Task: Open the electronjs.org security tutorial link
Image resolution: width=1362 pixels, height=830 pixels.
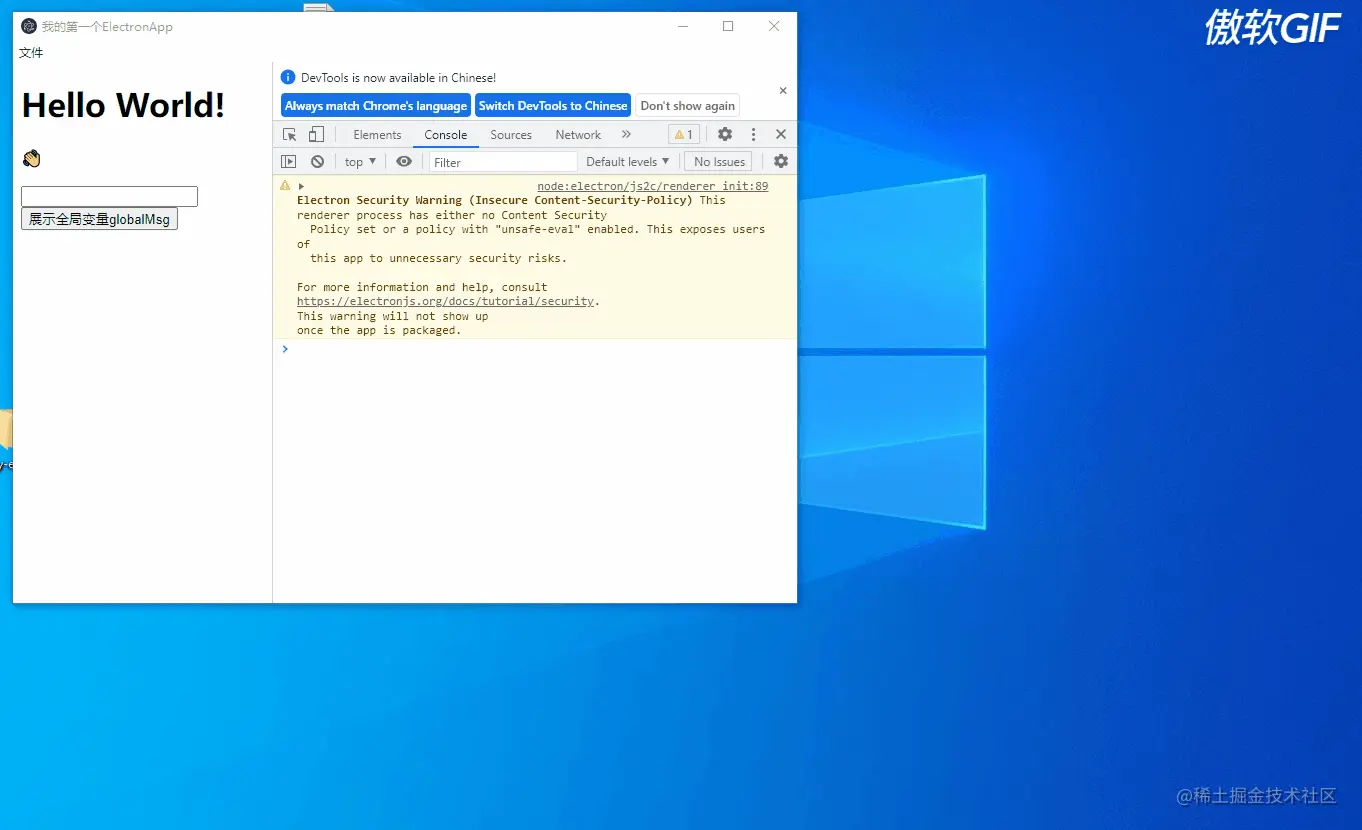Action: click(446, 301)
